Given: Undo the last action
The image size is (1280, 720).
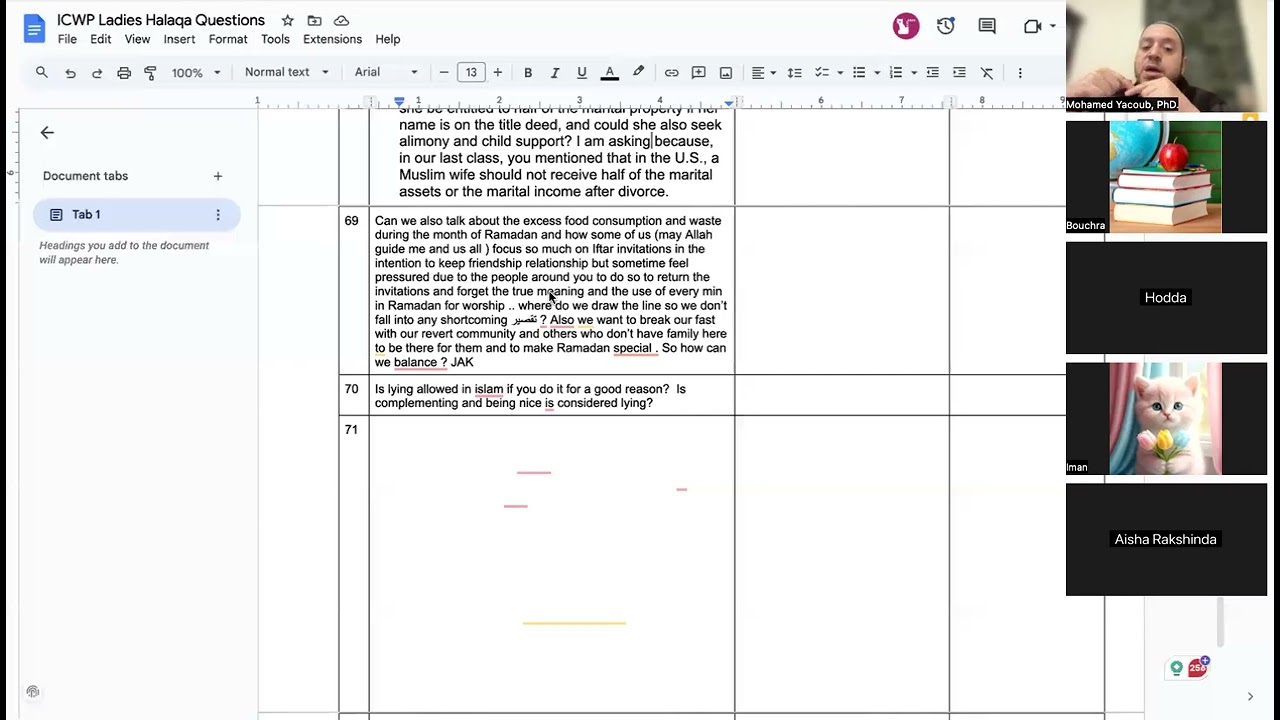Looking at the screenshot, I should pyautogui.click(x=70, y=72).
